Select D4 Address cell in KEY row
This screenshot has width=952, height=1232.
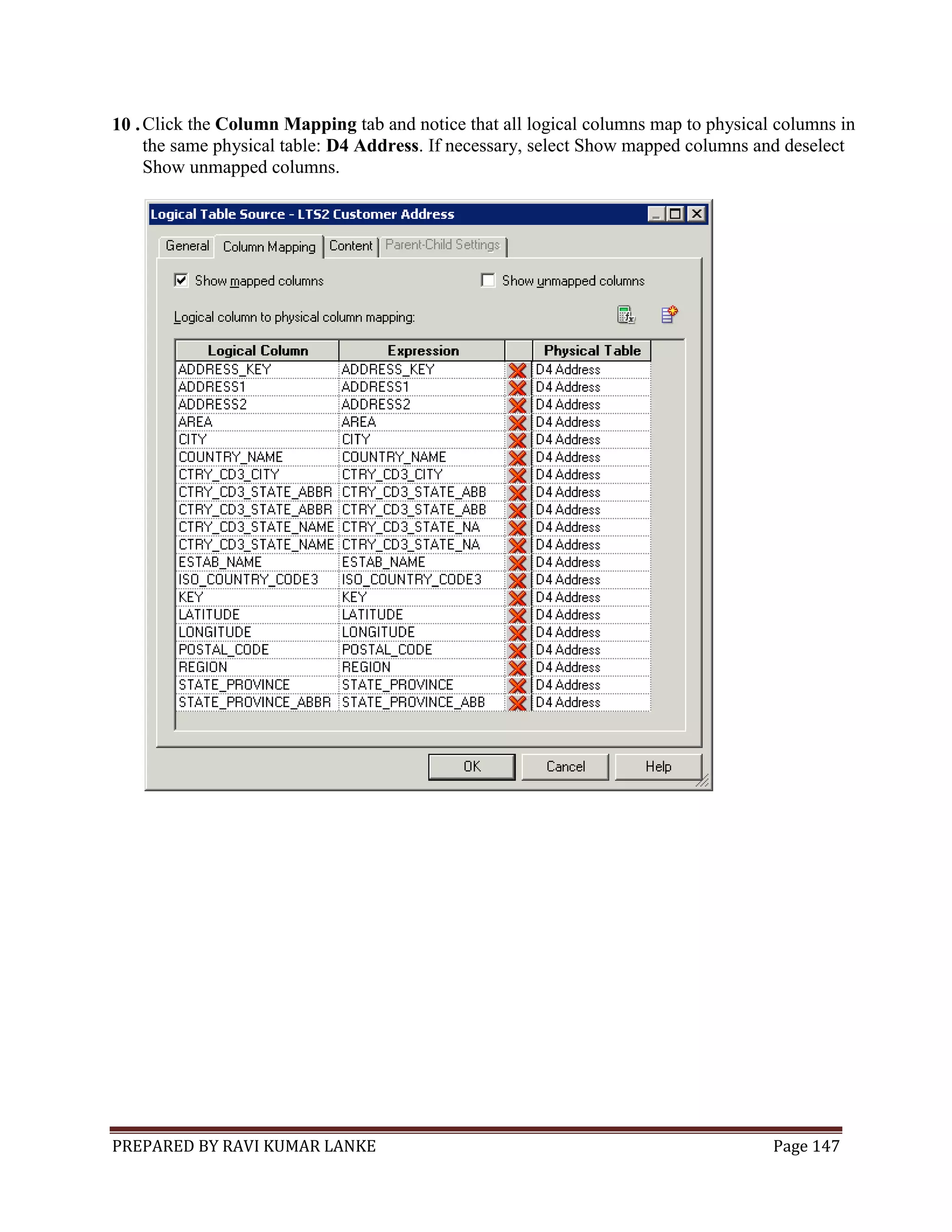pos(592,597)
